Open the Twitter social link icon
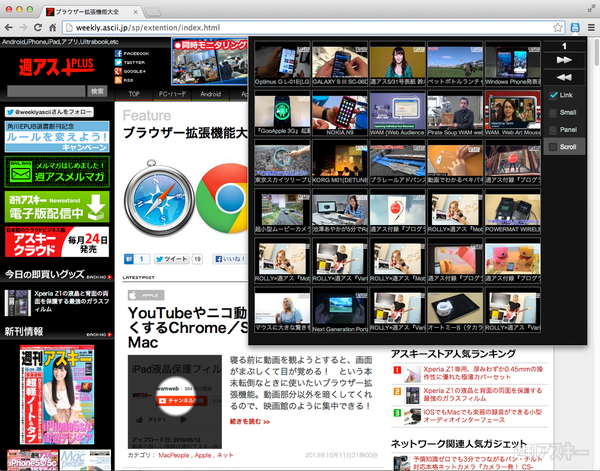This screenshot has width=600, height=471. [118, 62]
